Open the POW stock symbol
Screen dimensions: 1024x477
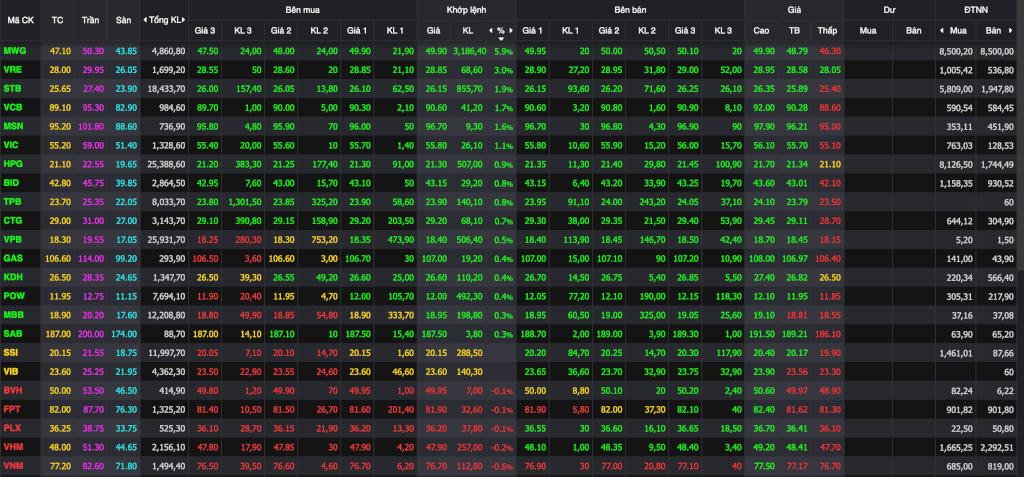[13, 296]
